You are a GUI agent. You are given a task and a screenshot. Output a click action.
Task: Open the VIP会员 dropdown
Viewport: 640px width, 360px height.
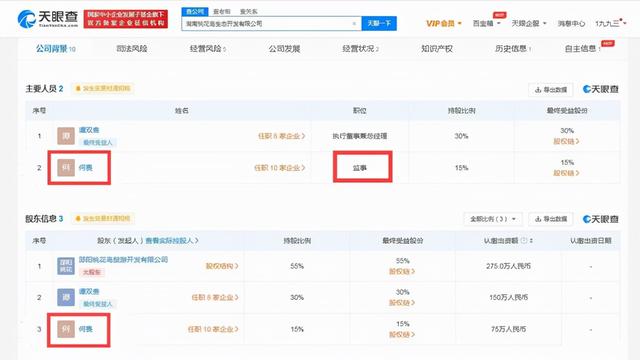(444, 23)
